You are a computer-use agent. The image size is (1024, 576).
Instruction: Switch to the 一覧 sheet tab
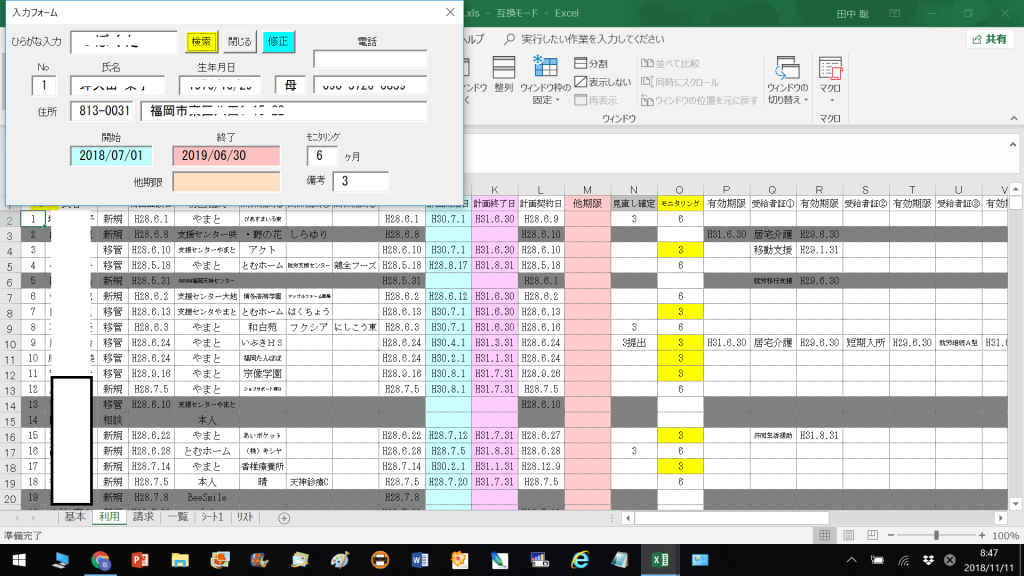[178, 517]
